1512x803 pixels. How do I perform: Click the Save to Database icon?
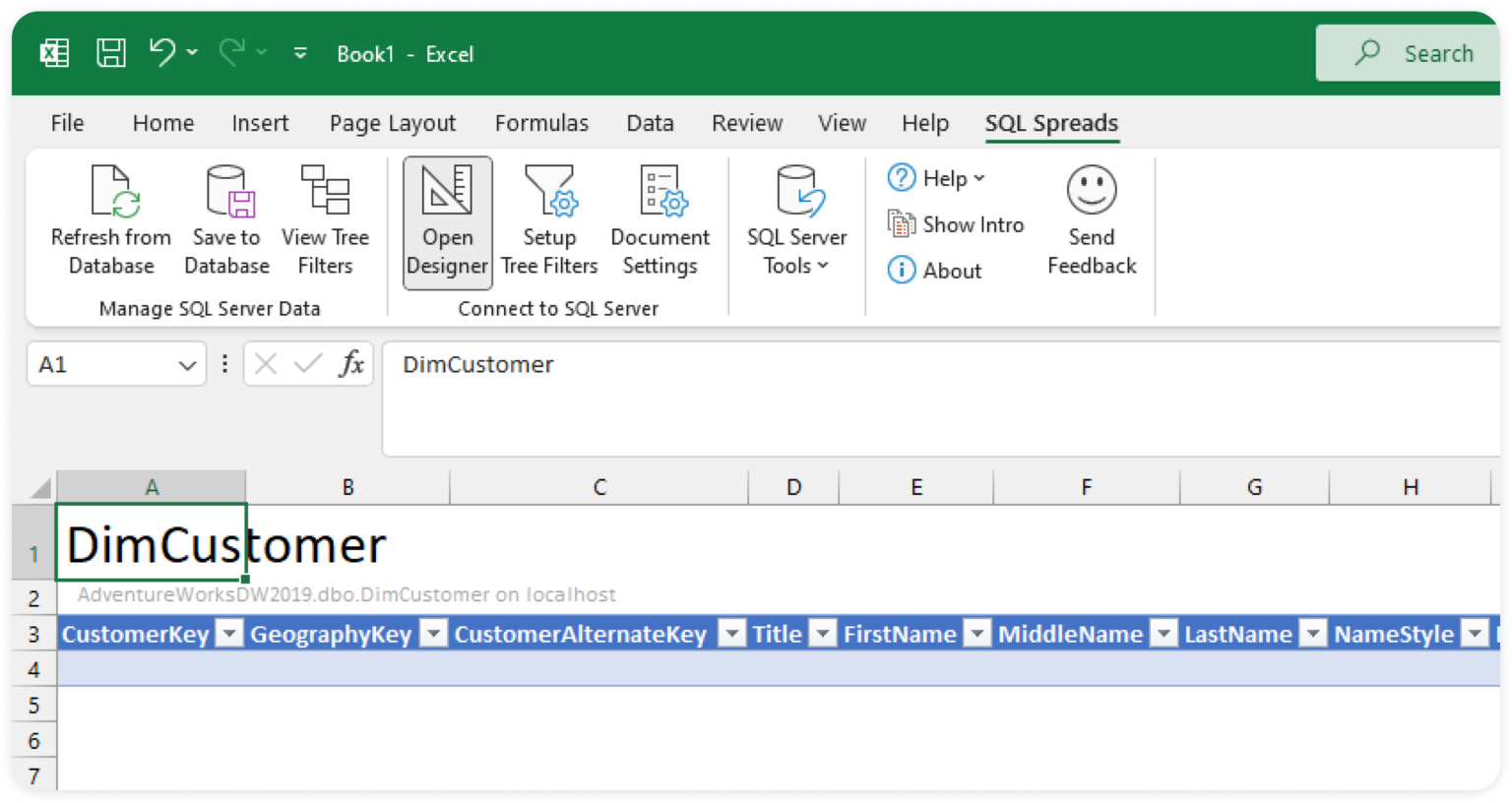point(226,191)
